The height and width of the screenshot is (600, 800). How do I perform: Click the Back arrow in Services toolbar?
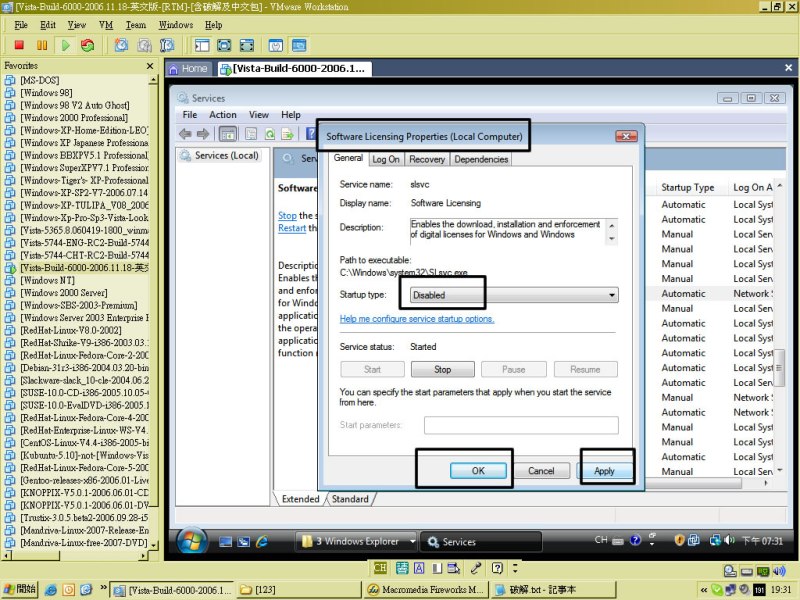point(186,133)
